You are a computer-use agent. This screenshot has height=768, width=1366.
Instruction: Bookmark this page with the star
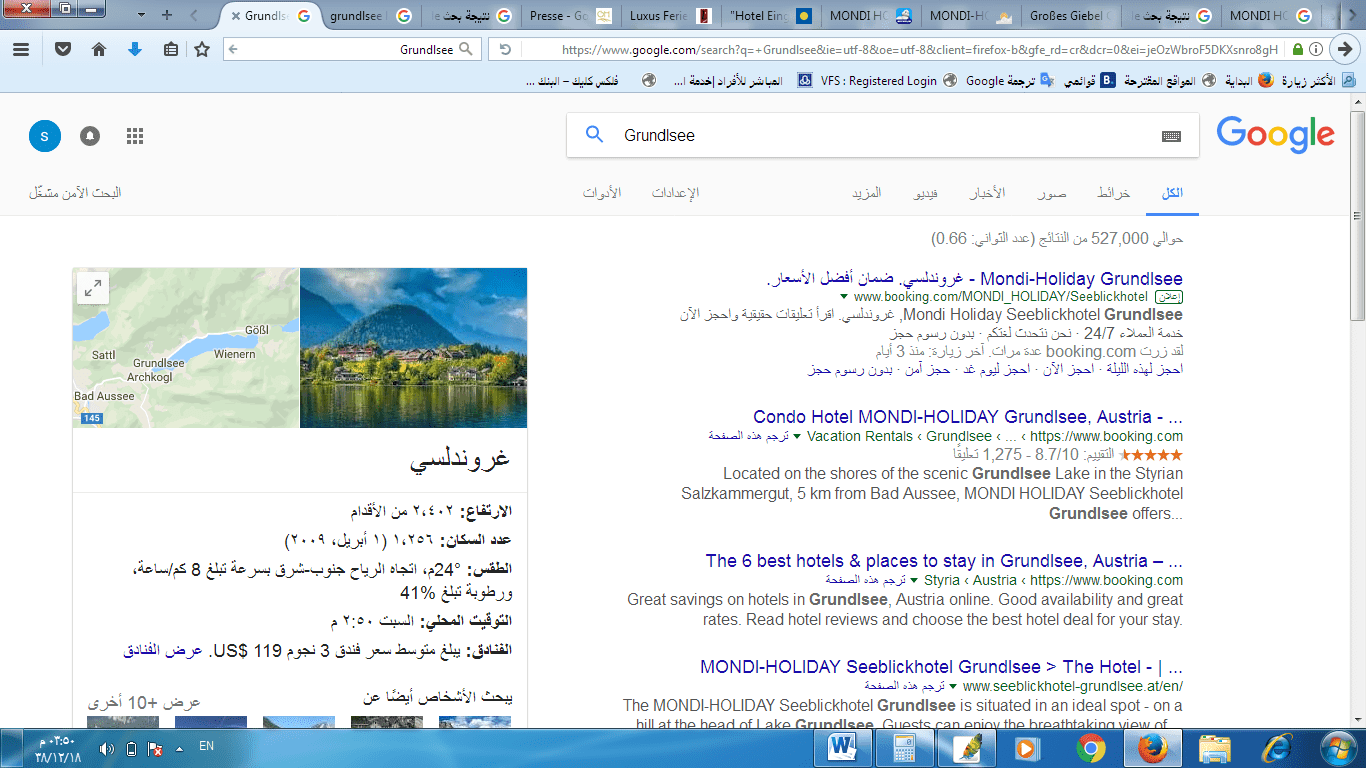point(202,49)
